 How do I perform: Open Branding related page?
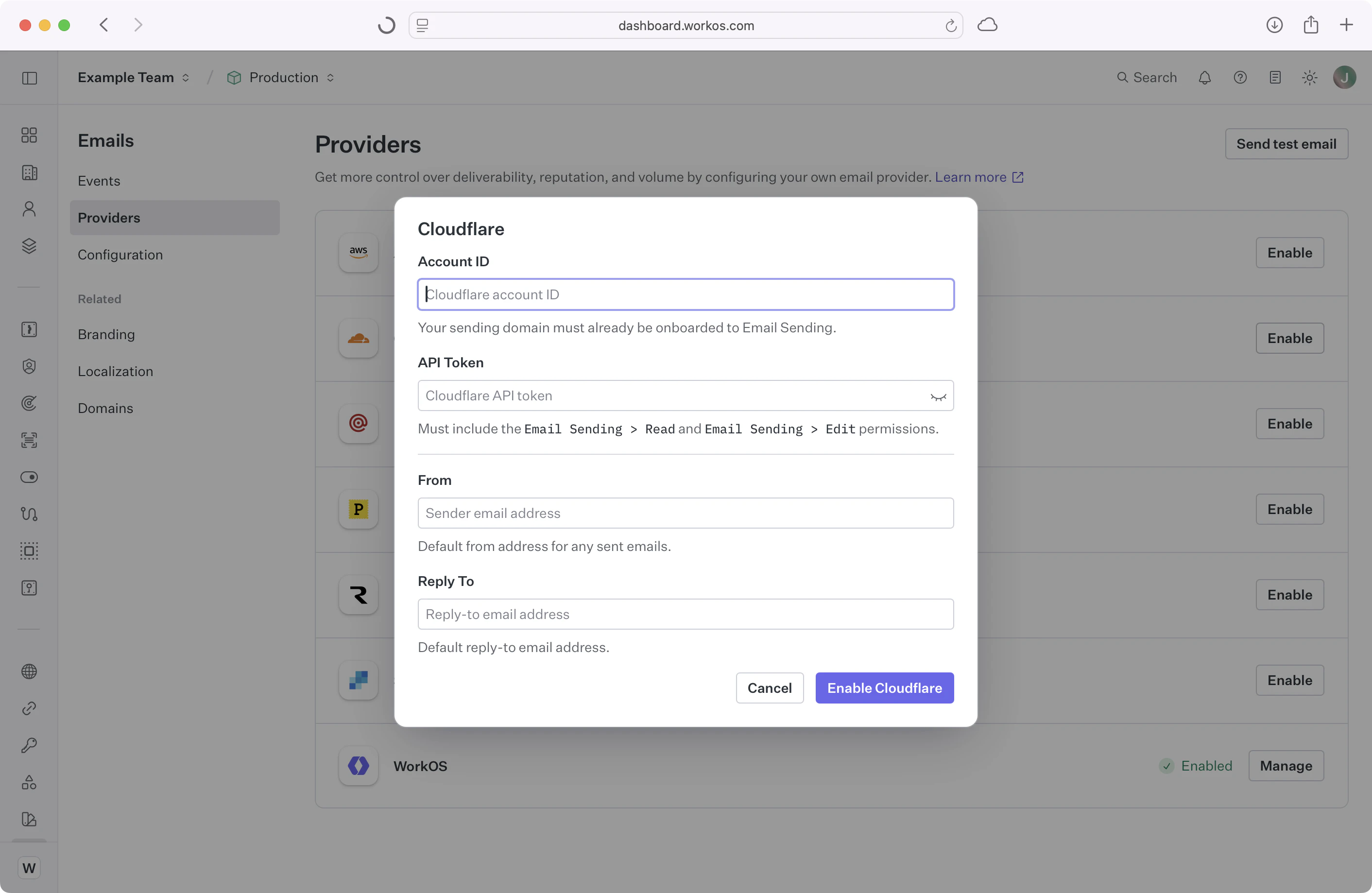106,334
